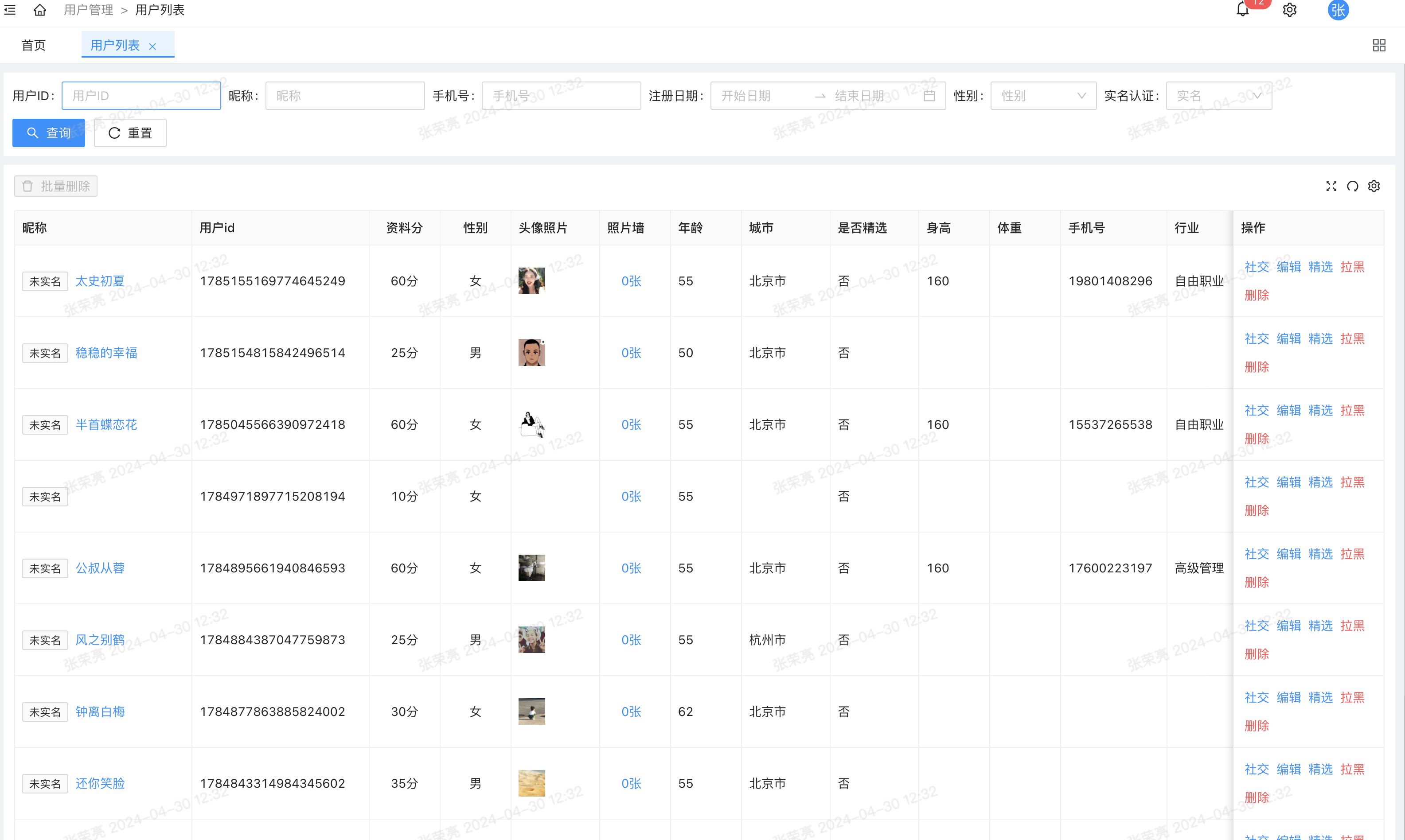Click 编辑 for 稳稳的幸福 row
1405x840 pixels.
pos(1289,338)
